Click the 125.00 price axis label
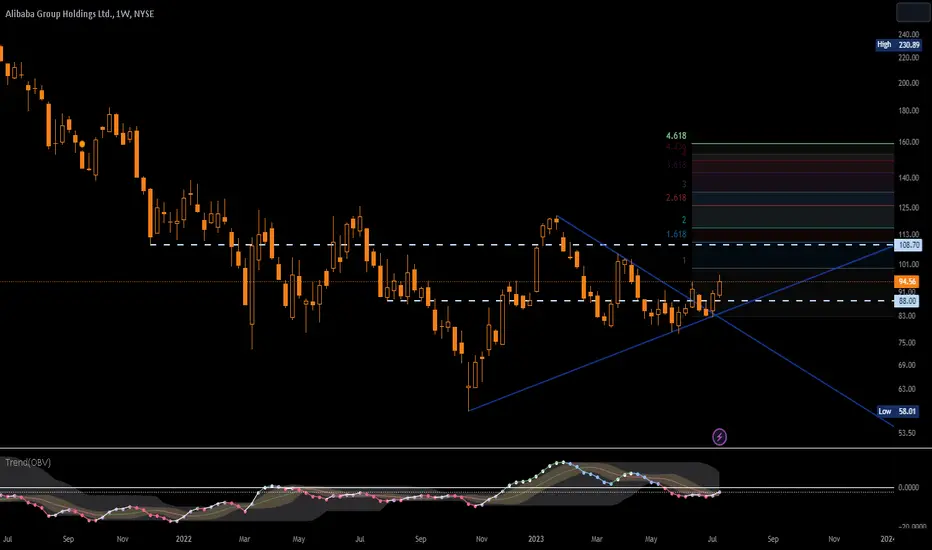 coord(908,208)
